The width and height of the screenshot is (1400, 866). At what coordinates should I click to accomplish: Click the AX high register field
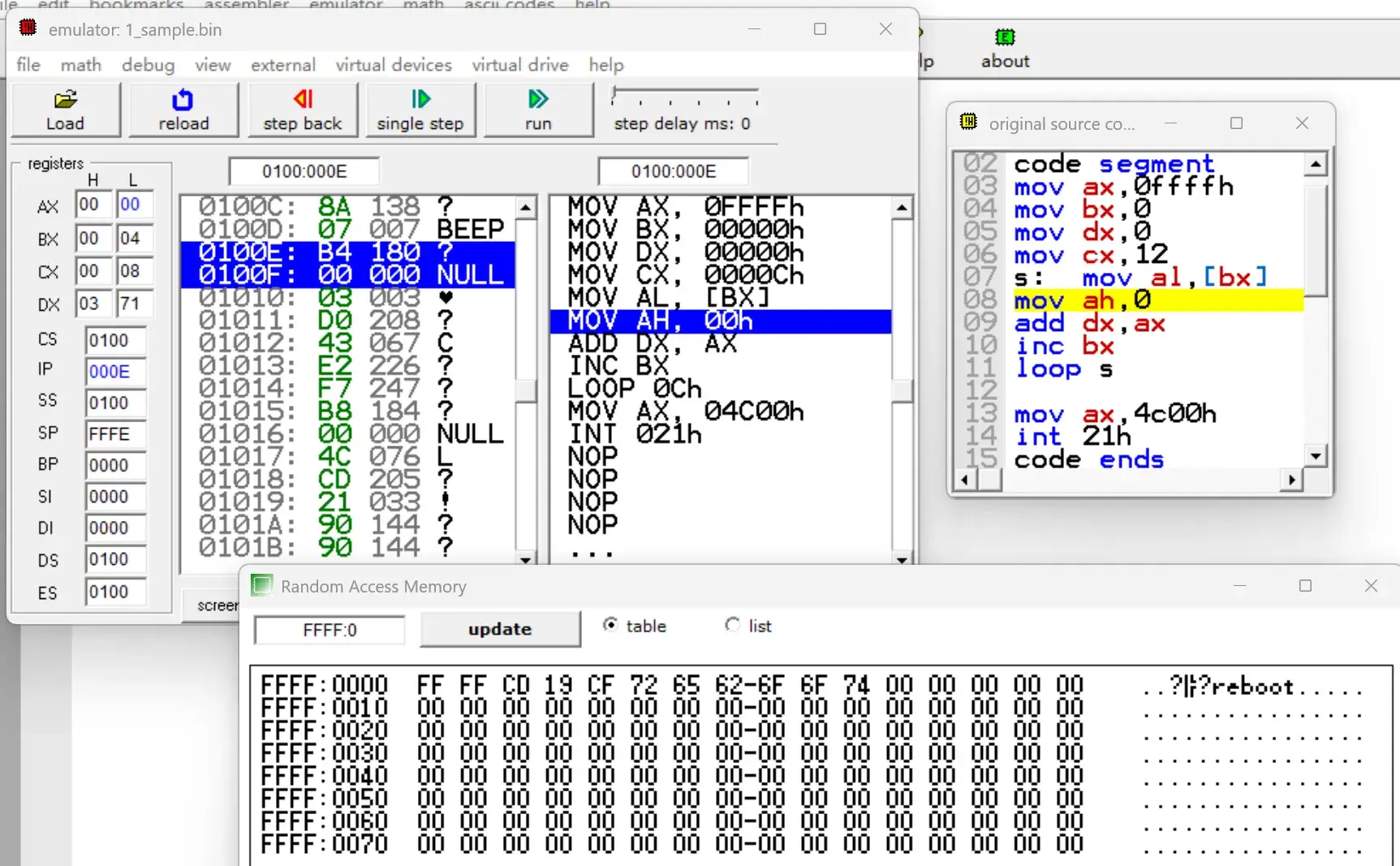93,205
